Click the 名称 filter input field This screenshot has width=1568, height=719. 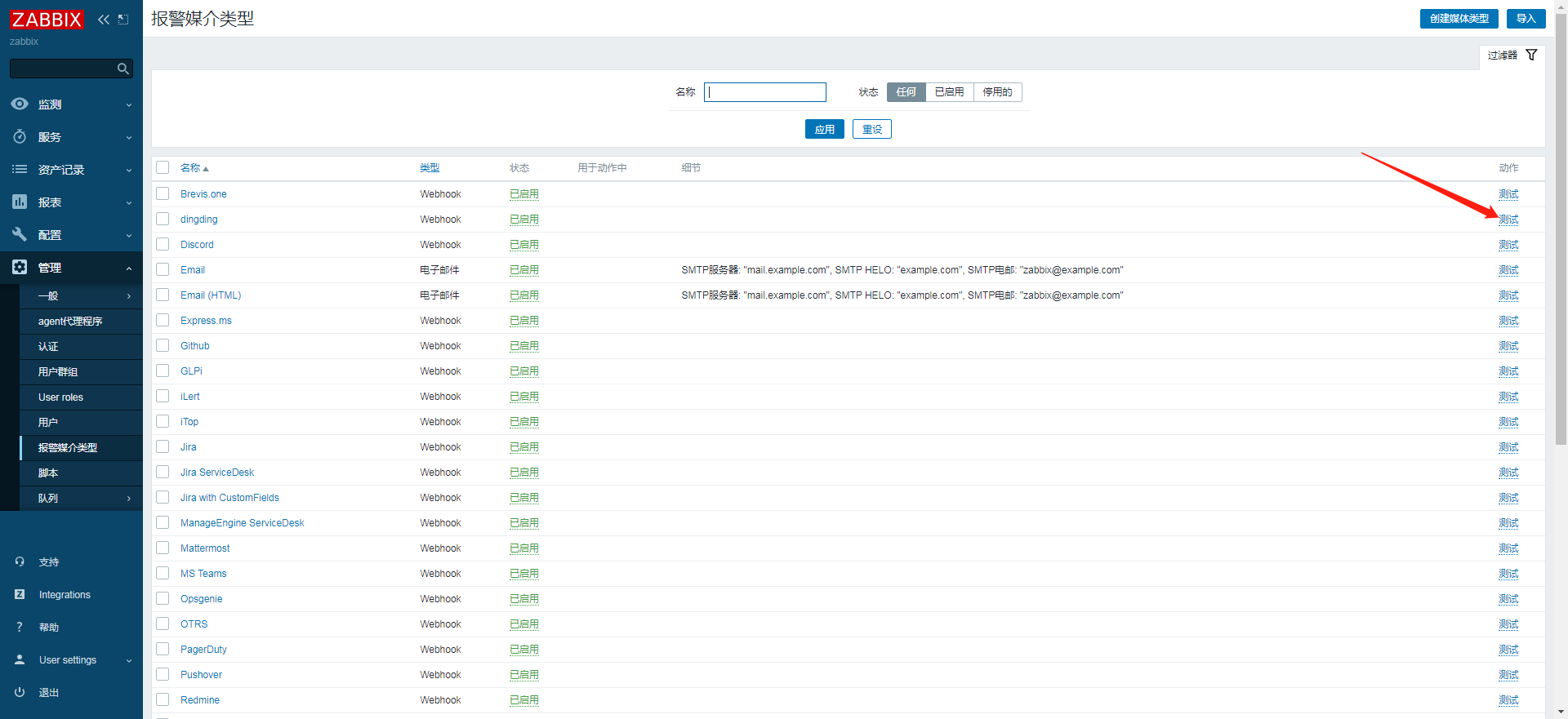point(765,92)
